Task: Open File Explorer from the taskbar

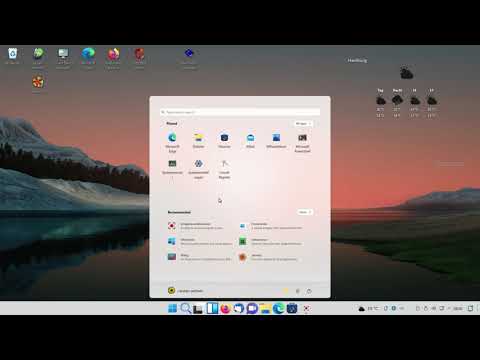Action: pyautogui.click(x=265, y=308)
